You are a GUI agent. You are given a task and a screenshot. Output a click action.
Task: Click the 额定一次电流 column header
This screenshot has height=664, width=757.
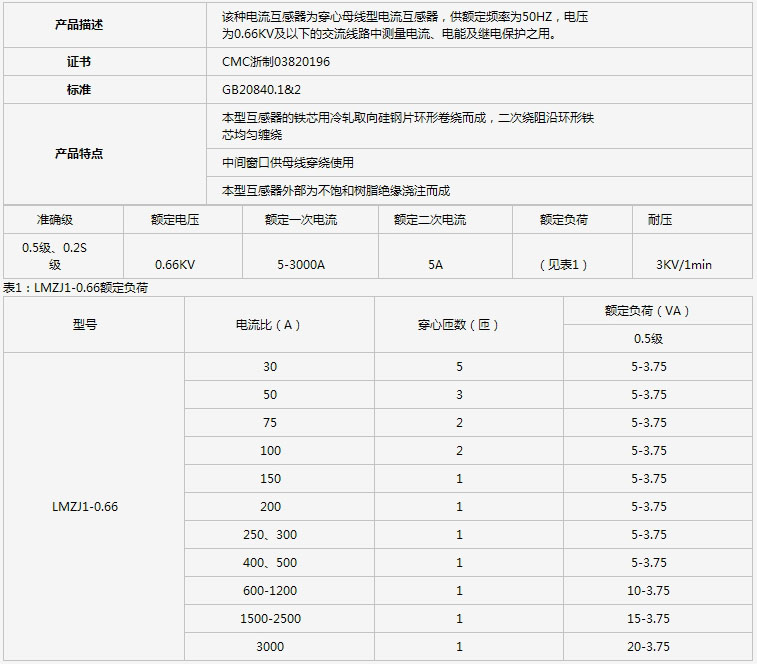point(301,220)
